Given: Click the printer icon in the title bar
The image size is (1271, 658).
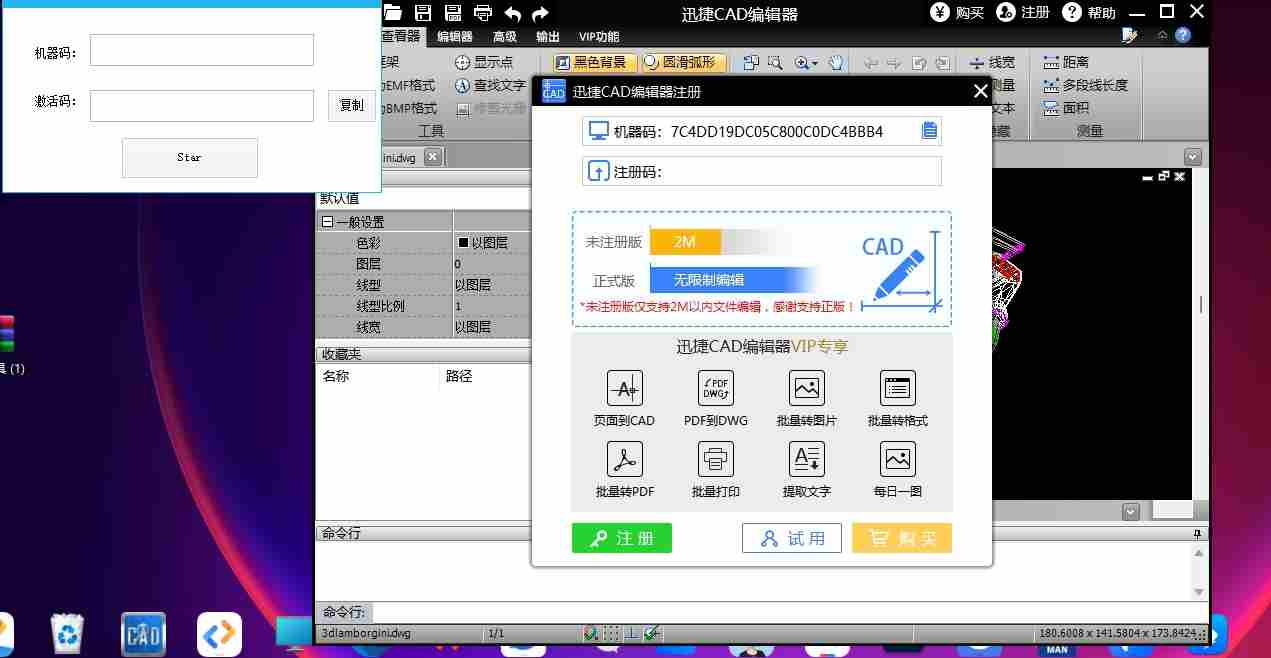Looking at the screenshot, I should (x=483, y=13).
